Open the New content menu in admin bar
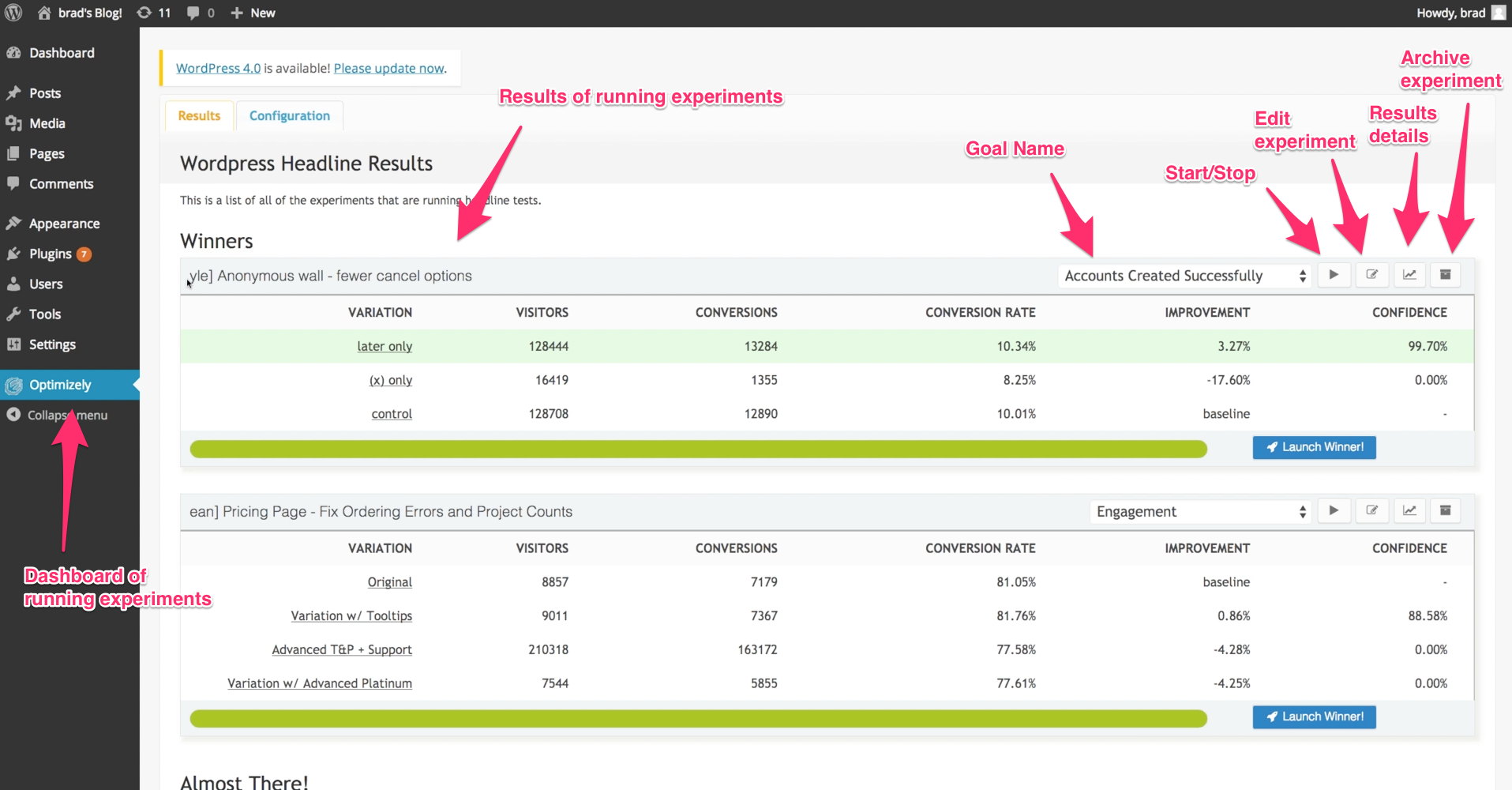The width and height of the screenshot is (1512, 790). (253, 13)
